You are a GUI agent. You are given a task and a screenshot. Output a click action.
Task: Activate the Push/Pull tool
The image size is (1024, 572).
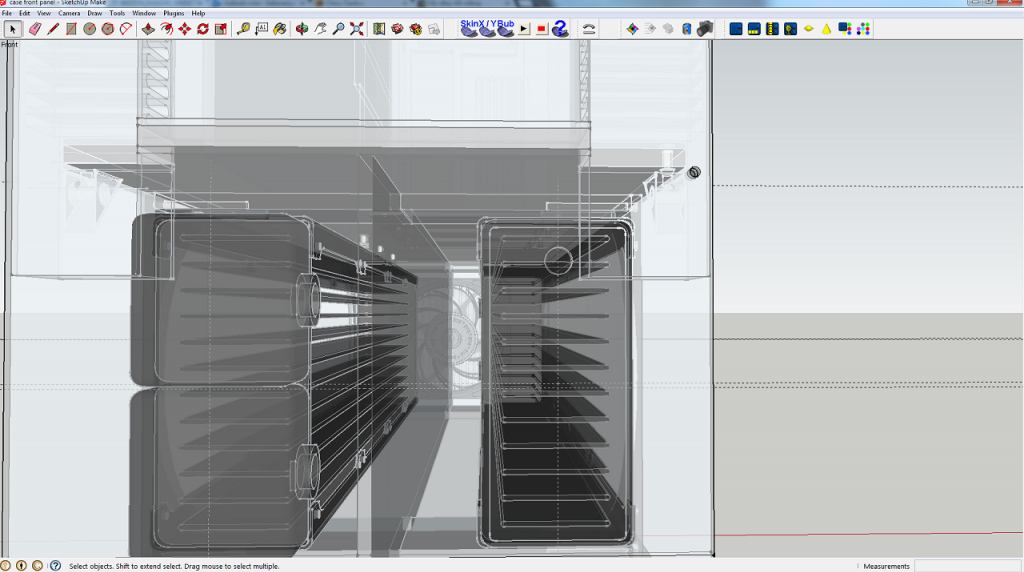point(148,29)
